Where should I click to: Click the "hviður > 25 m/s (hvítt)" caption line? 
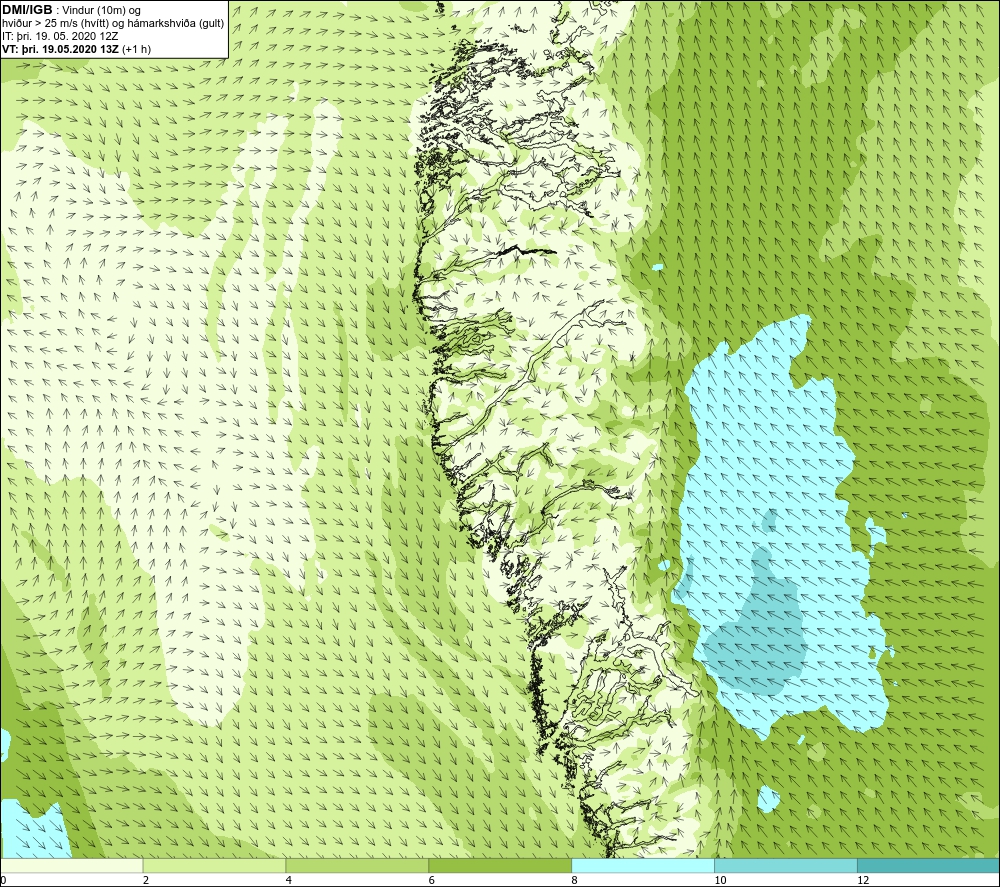[113, 24]
